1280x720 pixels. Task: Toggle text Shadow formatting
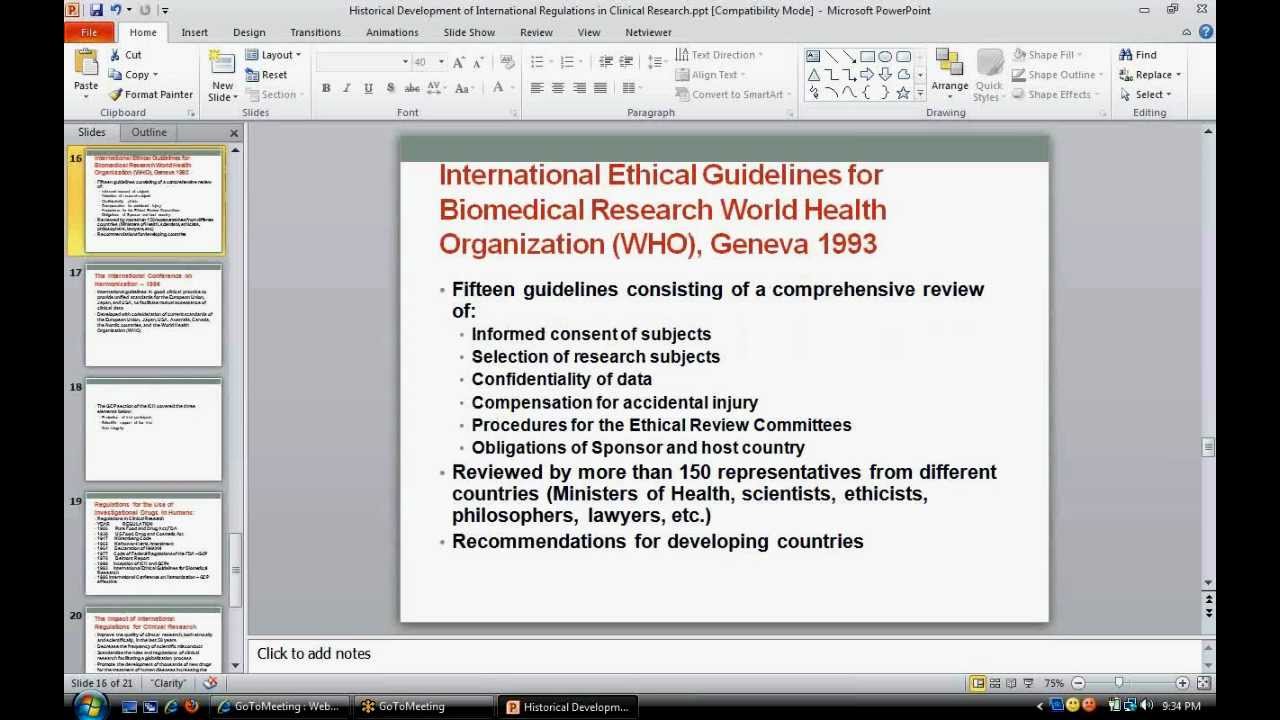[x=389, y=88]
